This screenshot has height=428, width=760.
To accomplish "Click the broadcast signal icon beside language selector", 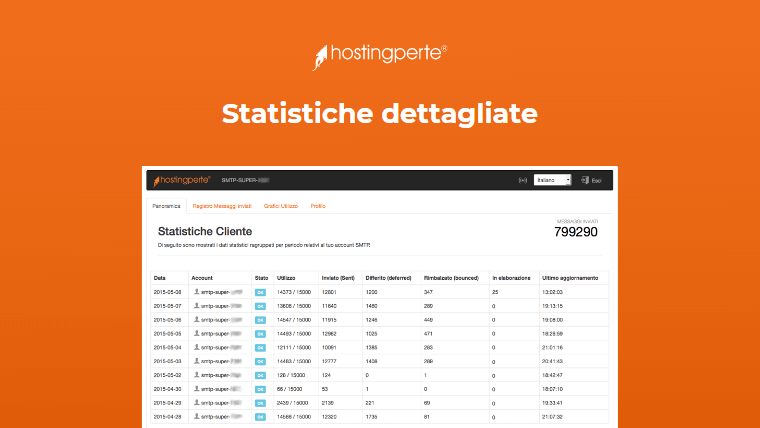I will coord(522,181).
